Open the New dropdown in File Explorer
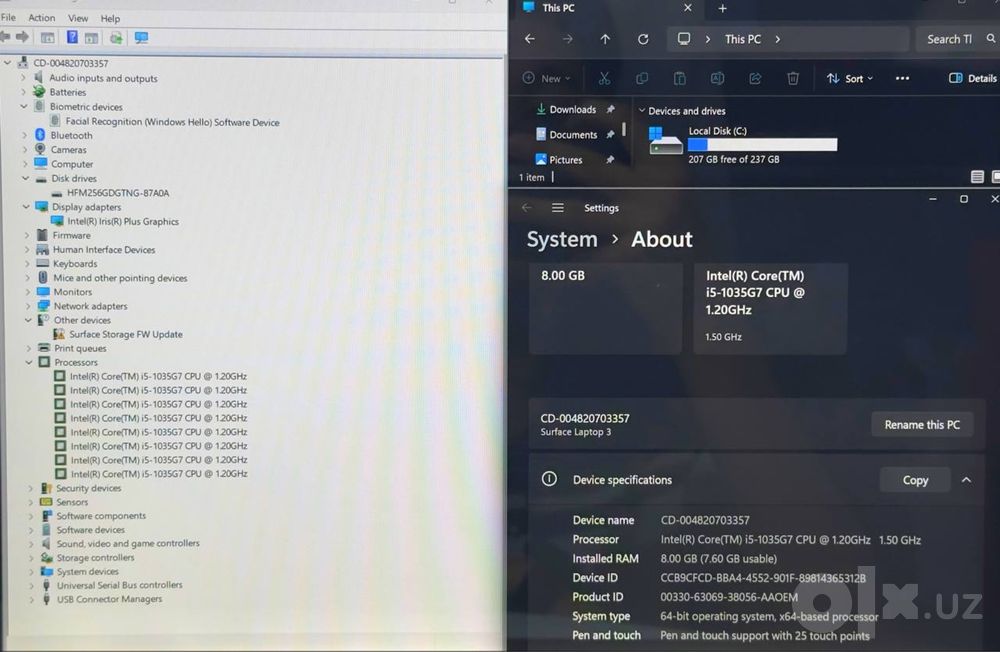This screenshot has height=652, width=1000. click(547, 78)
